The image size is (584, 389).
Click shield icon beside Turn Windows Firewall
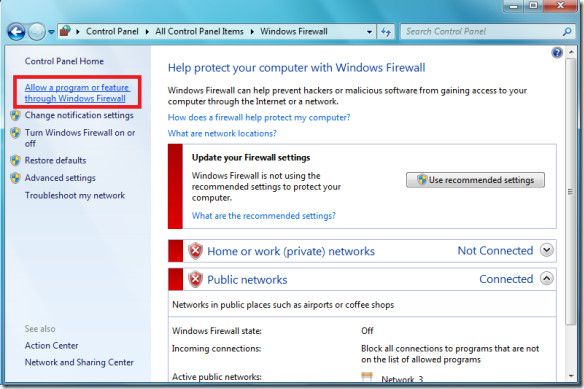(x=15, y=133)
